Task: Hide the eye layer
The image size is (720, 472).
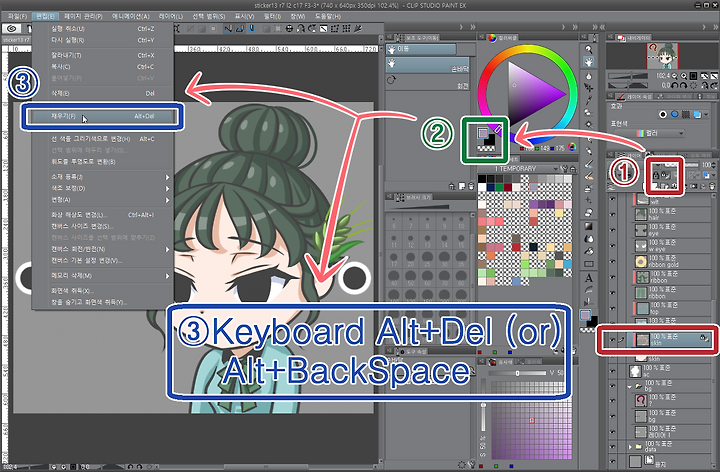Action: (612, 230)
